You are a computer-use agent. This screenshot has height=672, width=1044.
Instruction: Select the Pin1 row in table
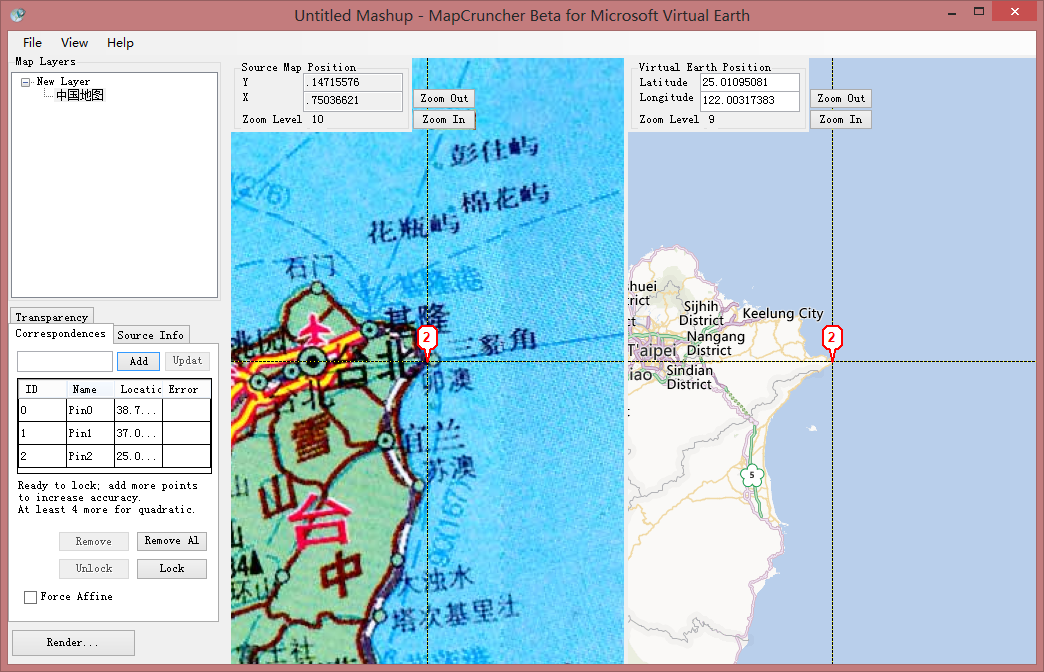pos(115,433)
